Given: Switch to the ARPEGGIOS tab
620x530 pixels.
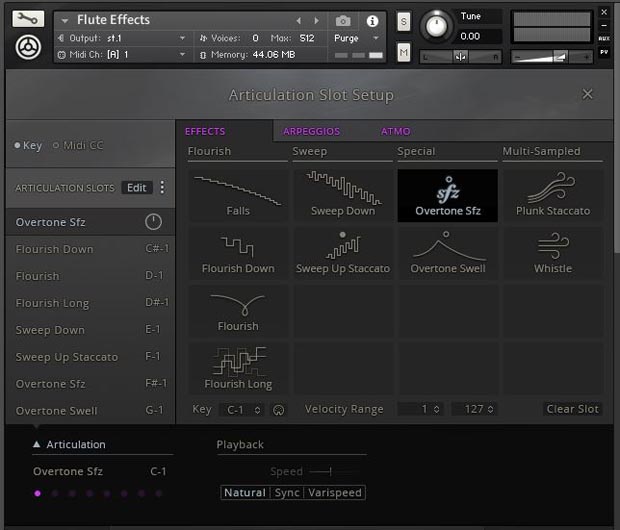Looking at the screenshot, I should (x=311, y=131).
